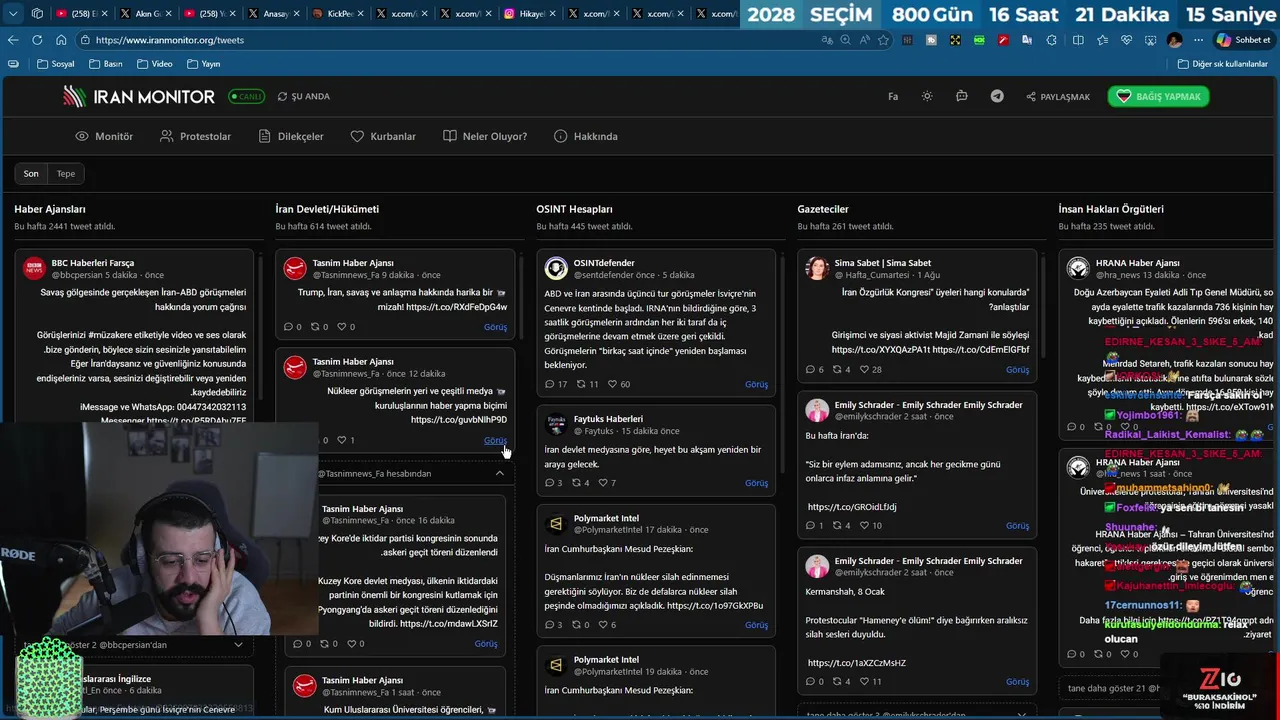The height and width of the screenshot is (720, 1280).
Task: Open browser three-dots settings menu
Action: [x=1197, y=40]
